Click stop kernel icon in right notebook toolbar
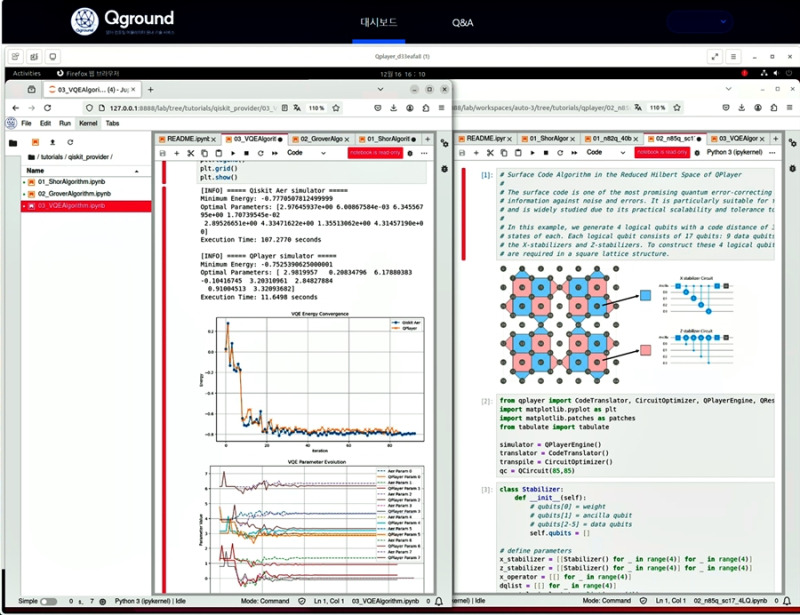 546,153
